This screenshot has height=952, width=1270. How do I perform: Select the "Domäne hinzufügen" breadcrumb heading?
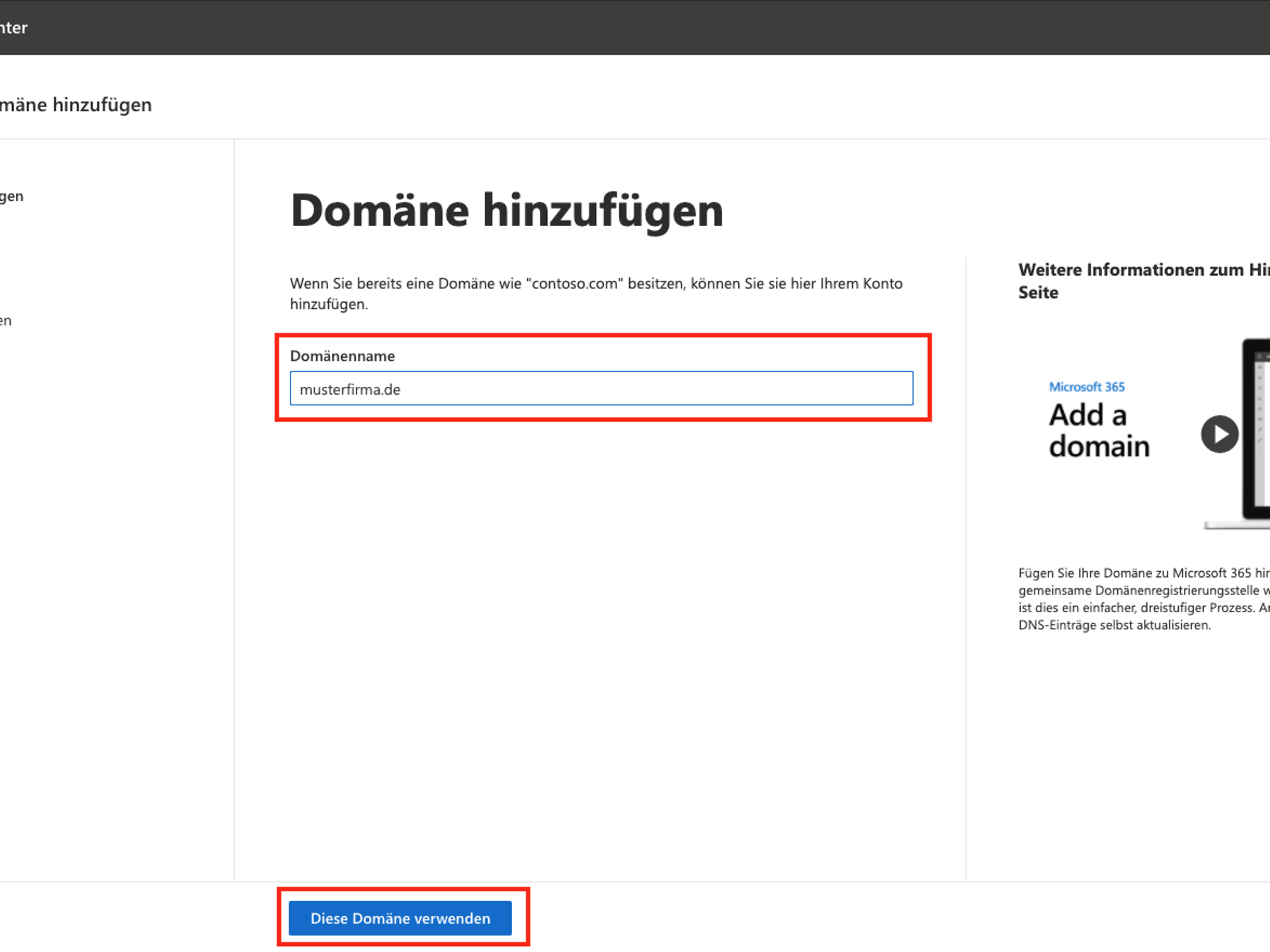pyautogui.click(x=76, y=104)
